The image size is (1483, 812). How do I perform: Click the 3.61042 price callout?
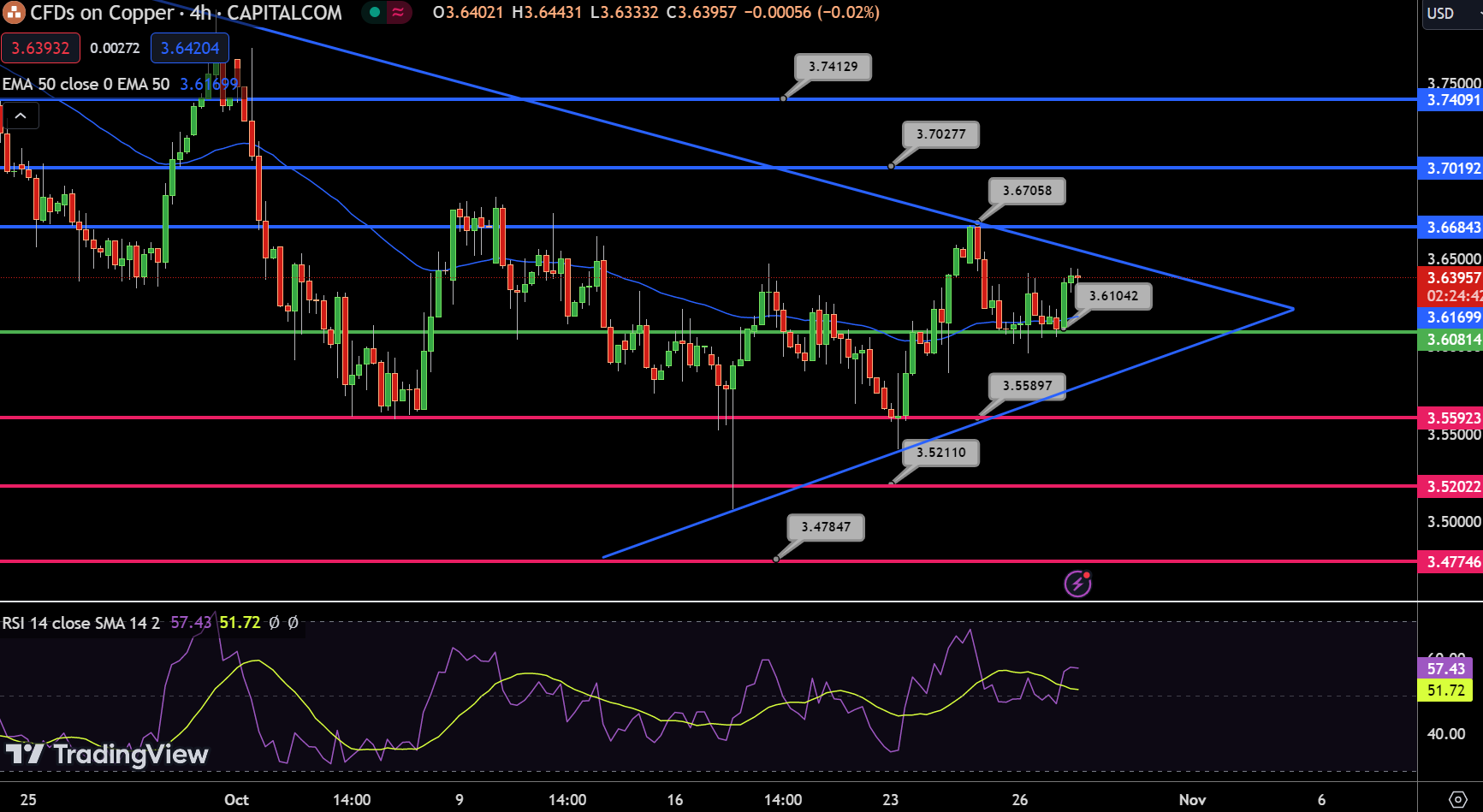[1113, 296]
